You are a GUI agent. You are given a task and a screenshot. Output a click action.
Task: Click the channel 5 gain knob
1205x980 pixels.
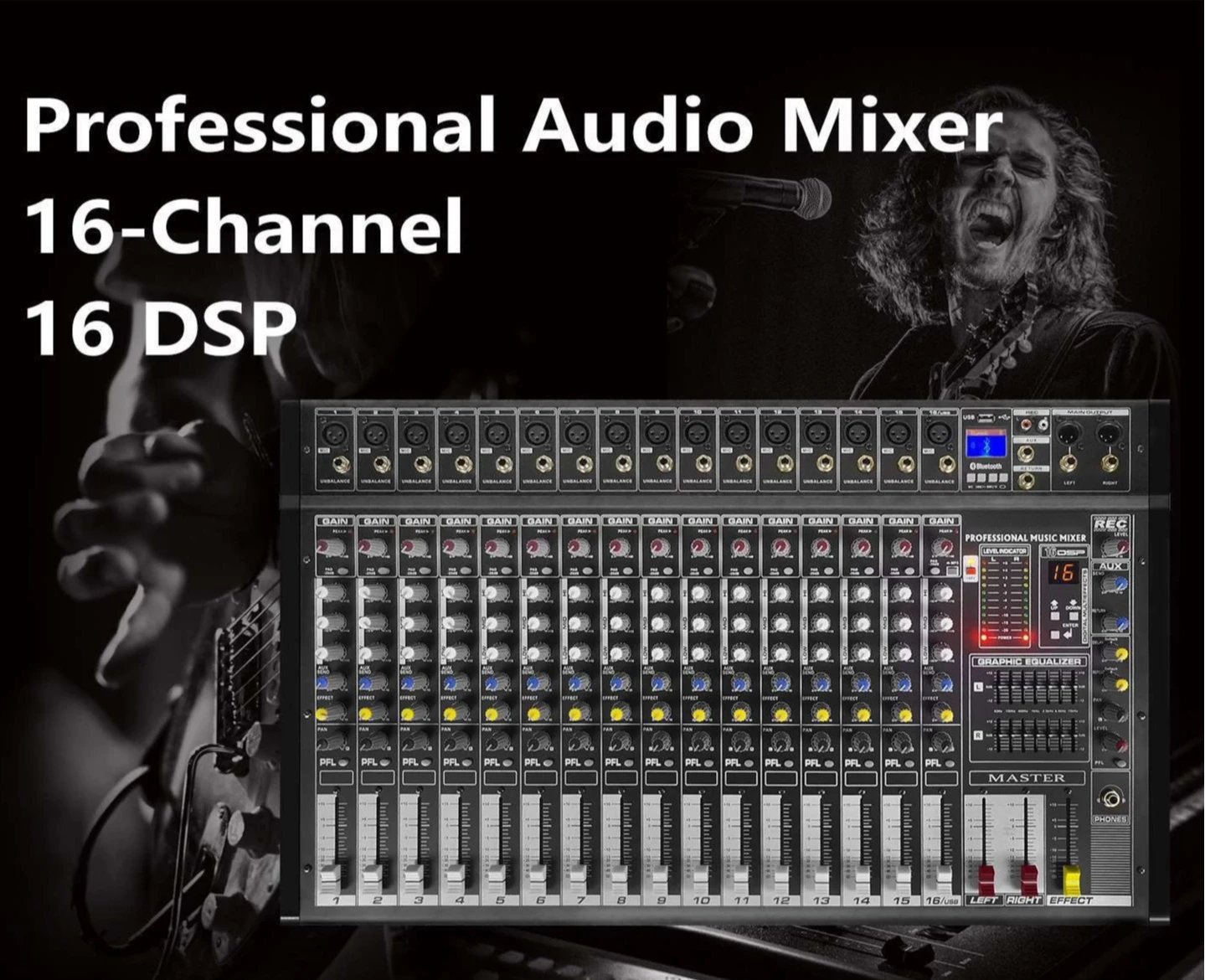click(x=496, y=548)
